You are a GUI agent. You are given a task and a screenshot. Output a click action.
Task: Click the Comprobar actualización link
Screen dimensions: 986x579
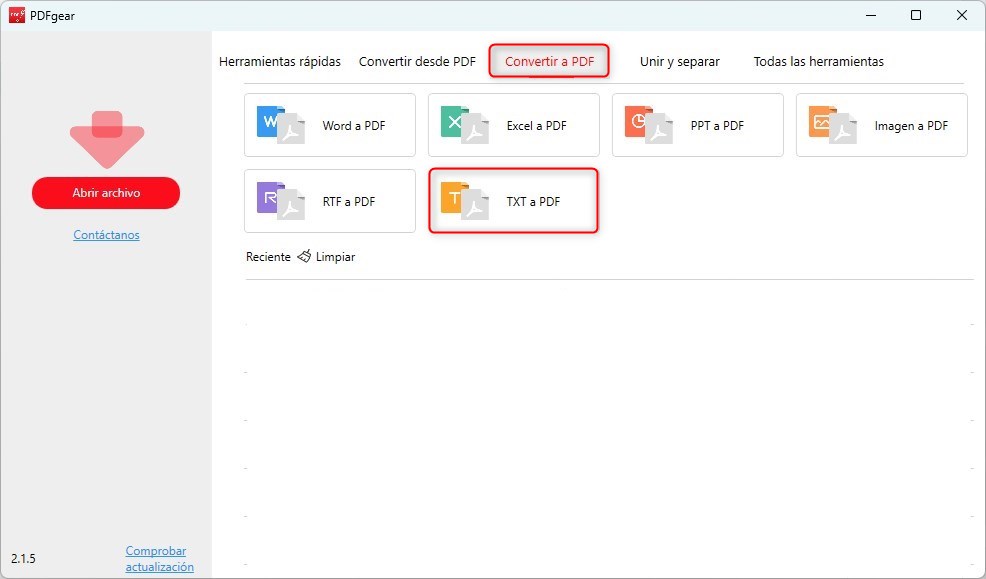pos(156,558)
